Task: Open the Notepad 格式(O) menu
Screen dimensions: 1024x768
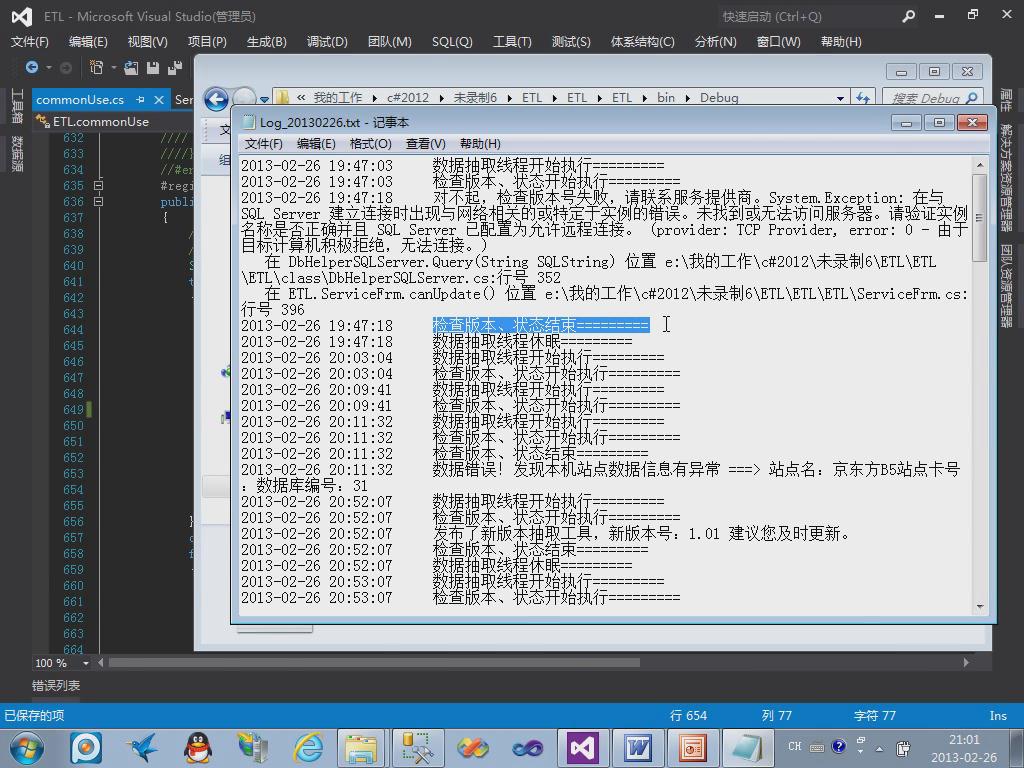Action: 370,144
